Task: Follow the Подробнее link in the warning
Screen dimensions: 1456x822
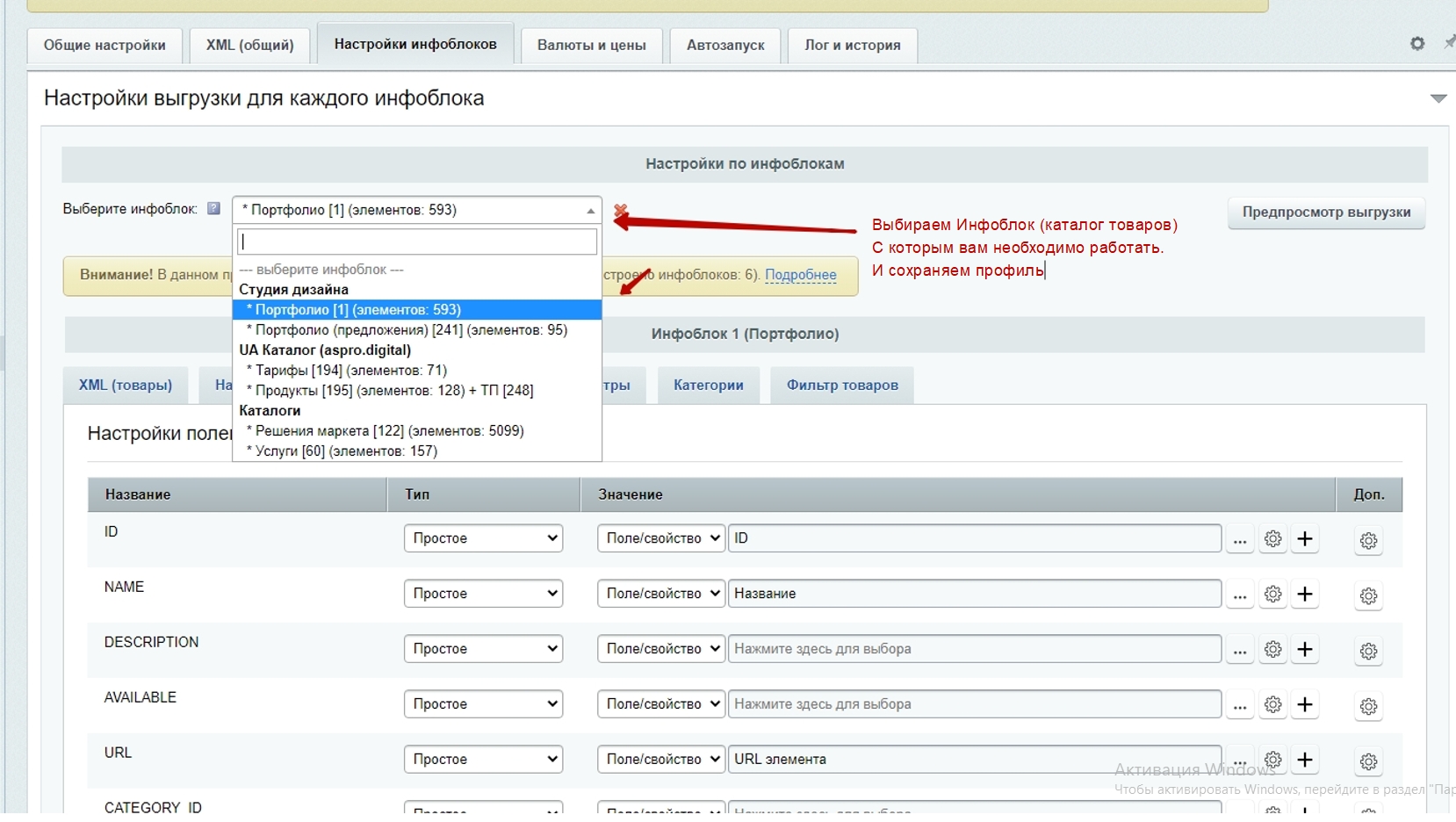Action: pyautogui.click(x=800, y=275)
